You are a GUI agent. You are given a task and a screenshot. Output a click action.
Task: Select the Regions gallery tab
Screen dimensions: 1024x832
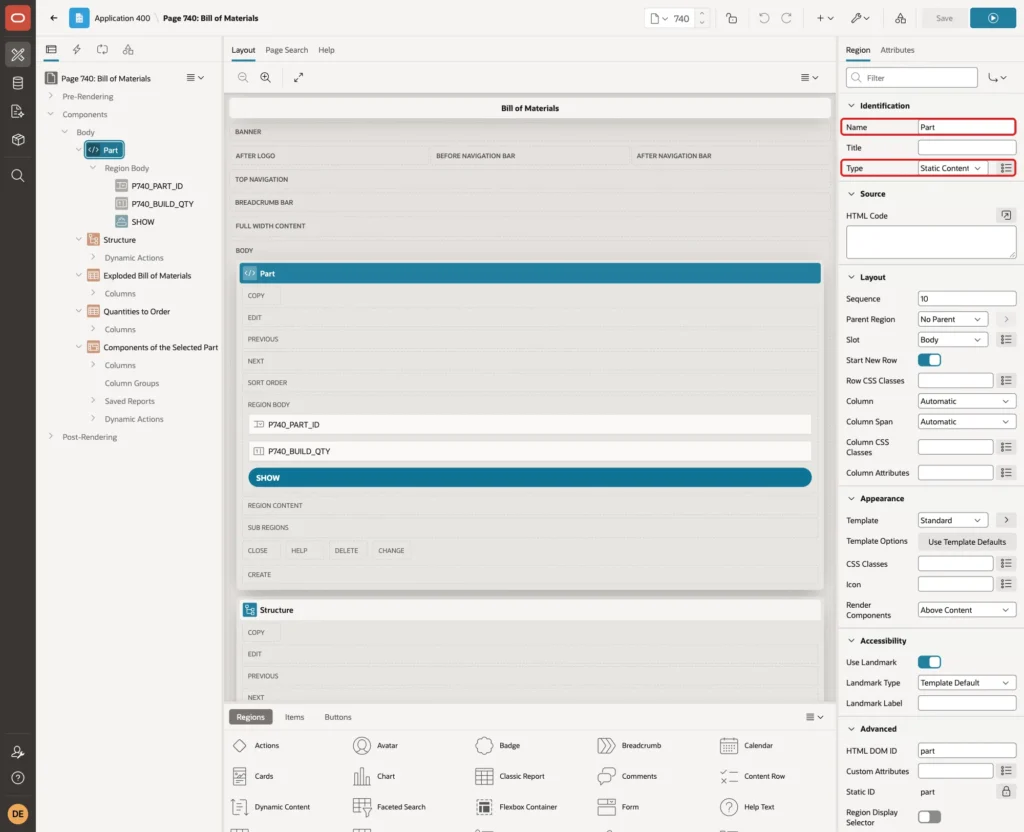251,717
